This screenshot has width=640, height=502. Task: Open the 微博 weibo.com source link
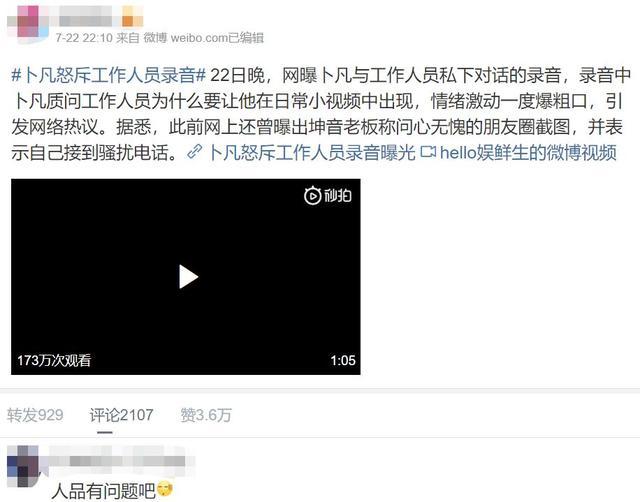tap(185, 38)
